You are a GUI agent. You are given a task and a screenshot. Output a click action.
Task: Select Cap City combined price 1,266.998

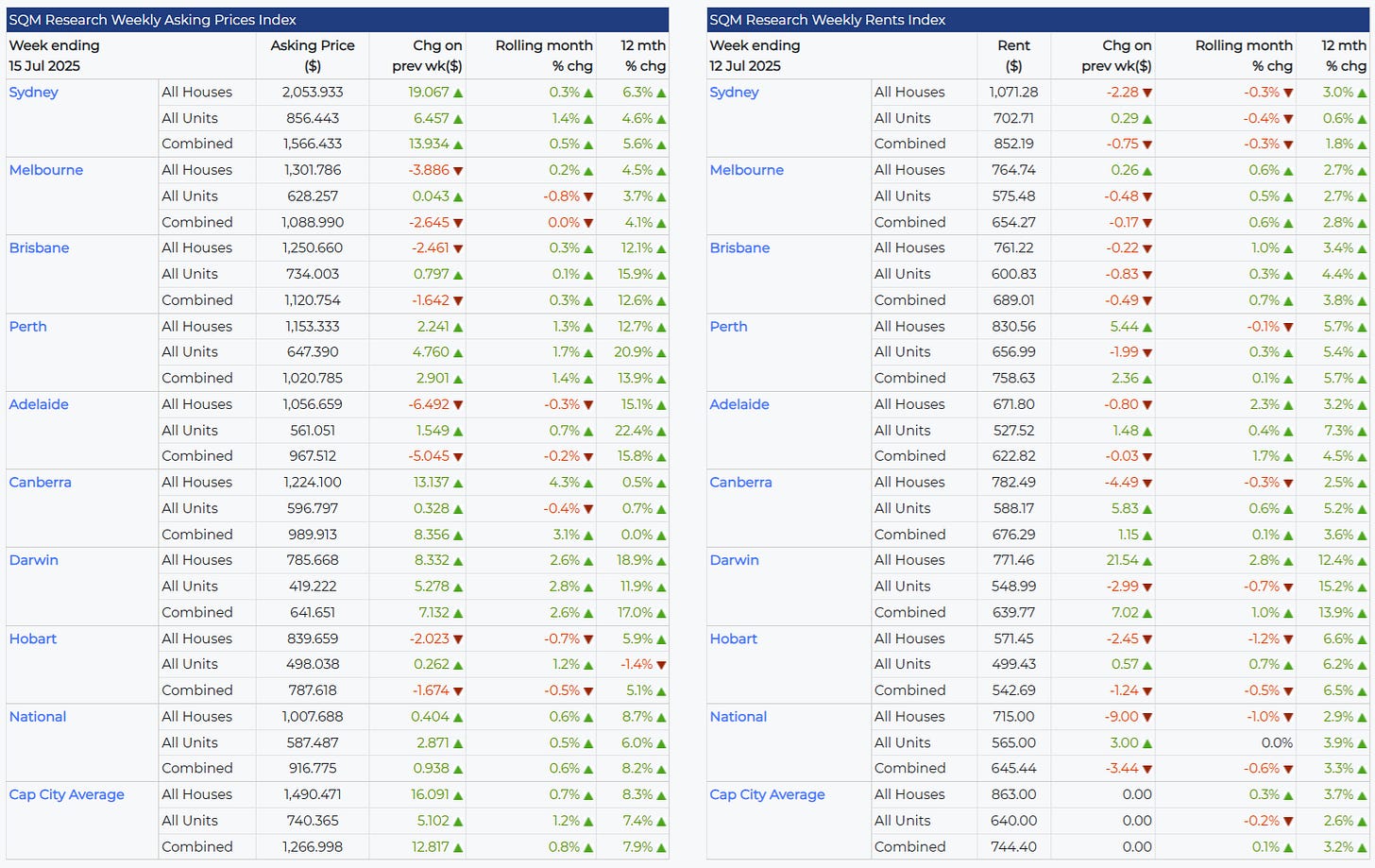coord(313,846)
